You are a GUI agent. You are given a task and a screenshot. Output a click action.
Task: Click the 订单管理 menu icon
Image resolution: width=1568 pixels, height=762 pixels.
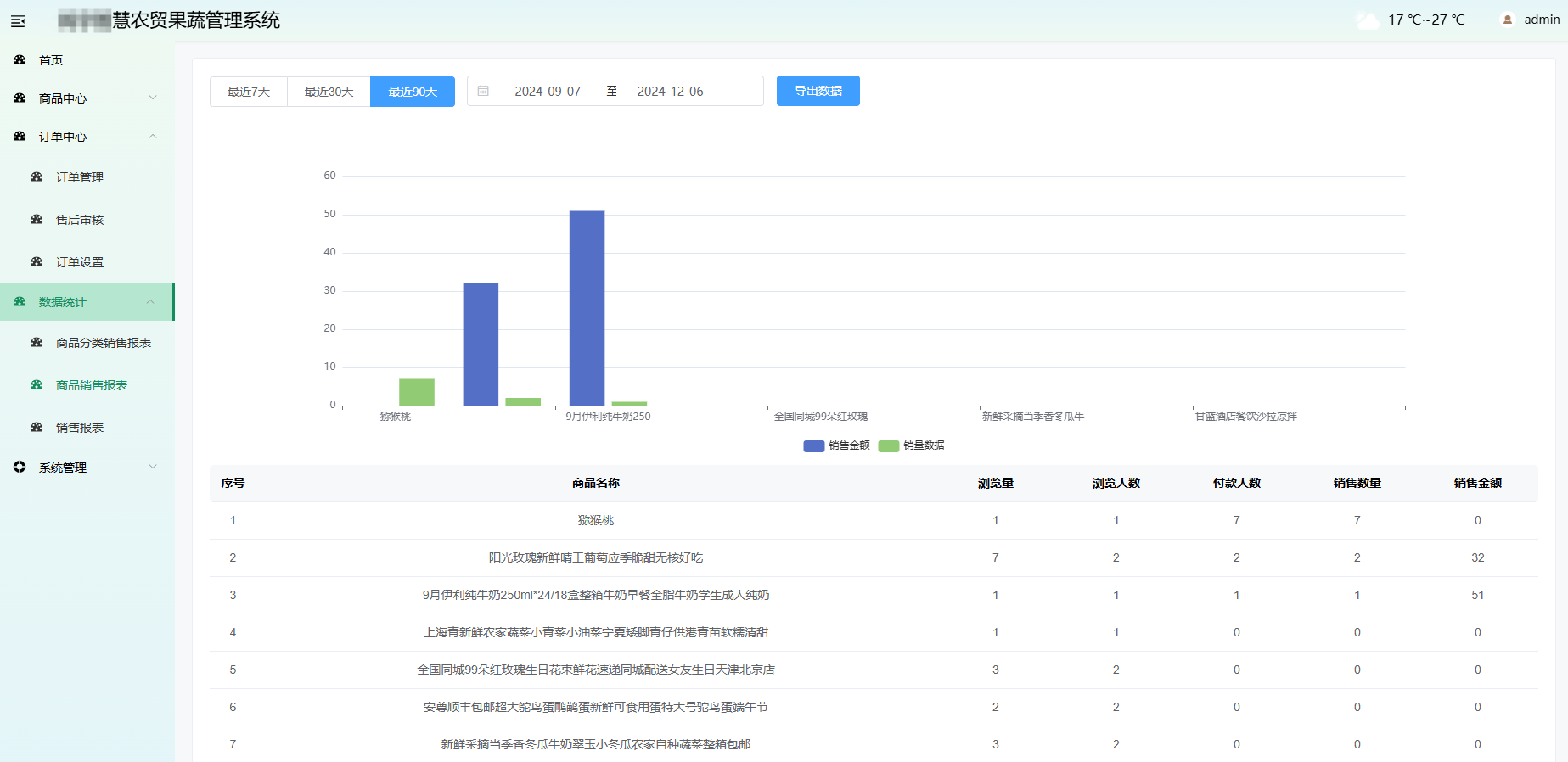point(37,177)
